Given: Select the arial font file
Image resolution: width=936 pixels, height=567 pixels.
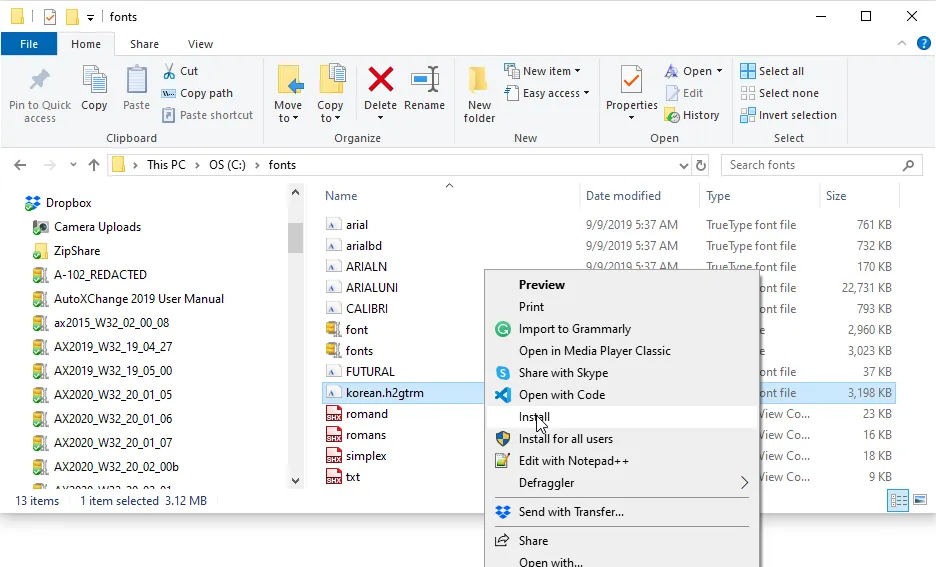Looking at the screenshot, I should 347,225.
